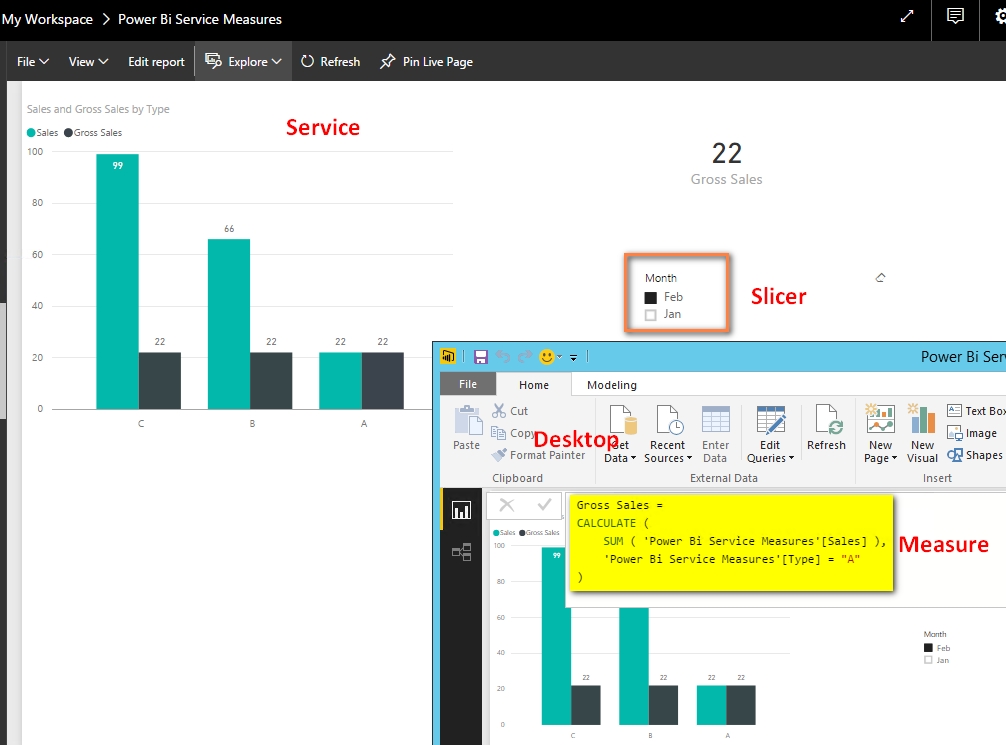Click the Month slicer header text
This screenshot has height=745, width=1006.
(x=661, y=278)
